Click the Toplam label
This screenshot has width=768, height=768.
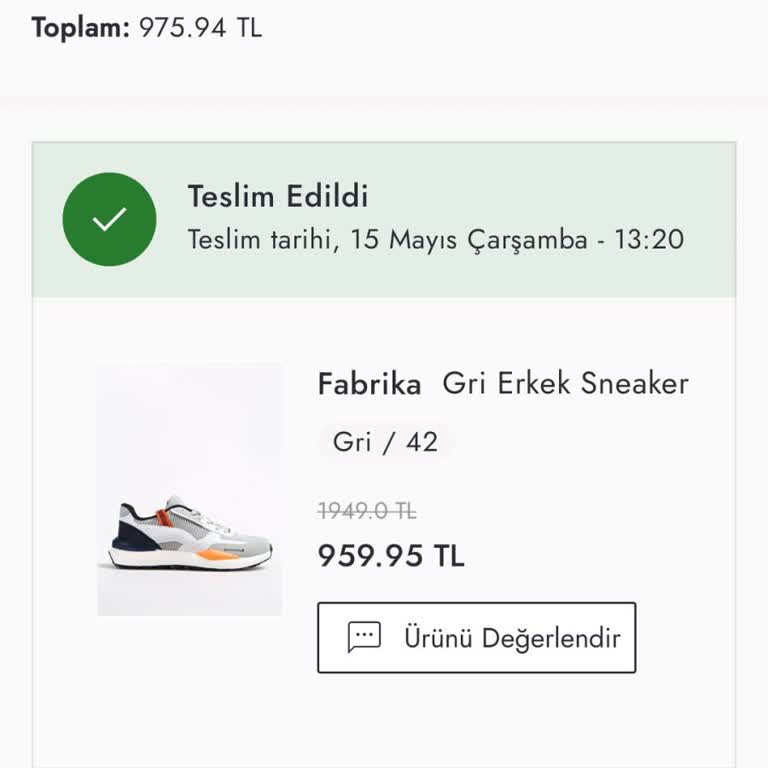point(80,27)
